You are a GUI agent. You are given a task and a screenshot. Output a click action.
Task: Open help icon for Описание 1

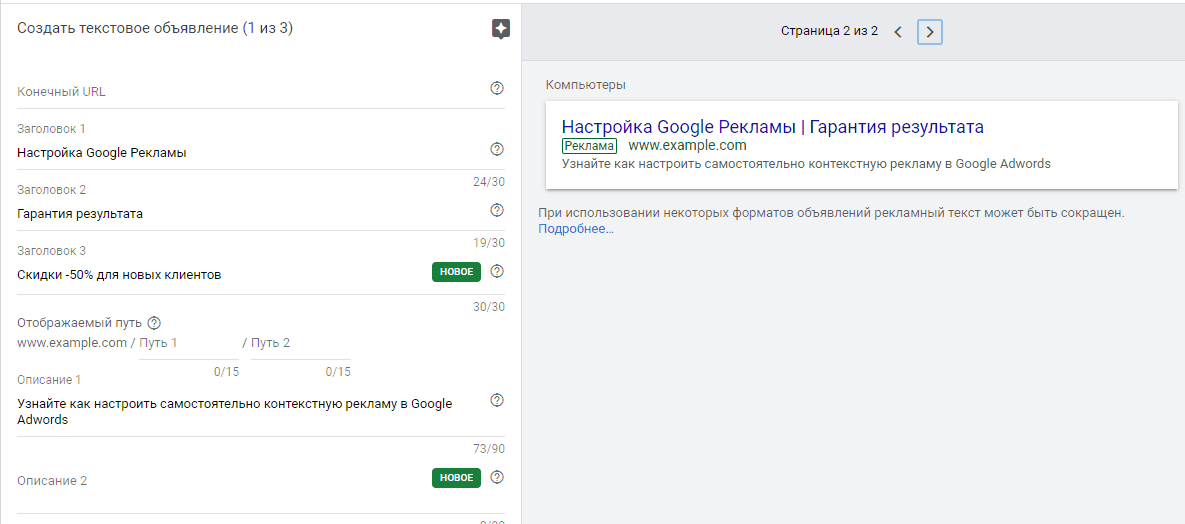click(x=497, y=400)
